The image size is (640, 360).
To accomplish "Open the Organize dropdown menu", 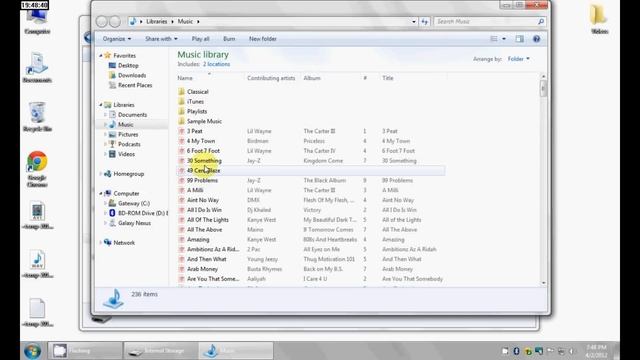I will point(117,39).
